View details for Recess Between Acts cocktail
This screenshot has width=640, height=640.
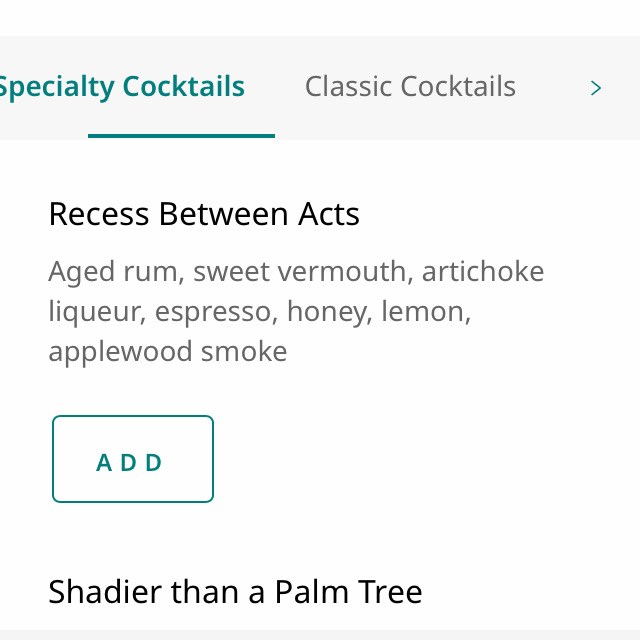pos(204,214)
